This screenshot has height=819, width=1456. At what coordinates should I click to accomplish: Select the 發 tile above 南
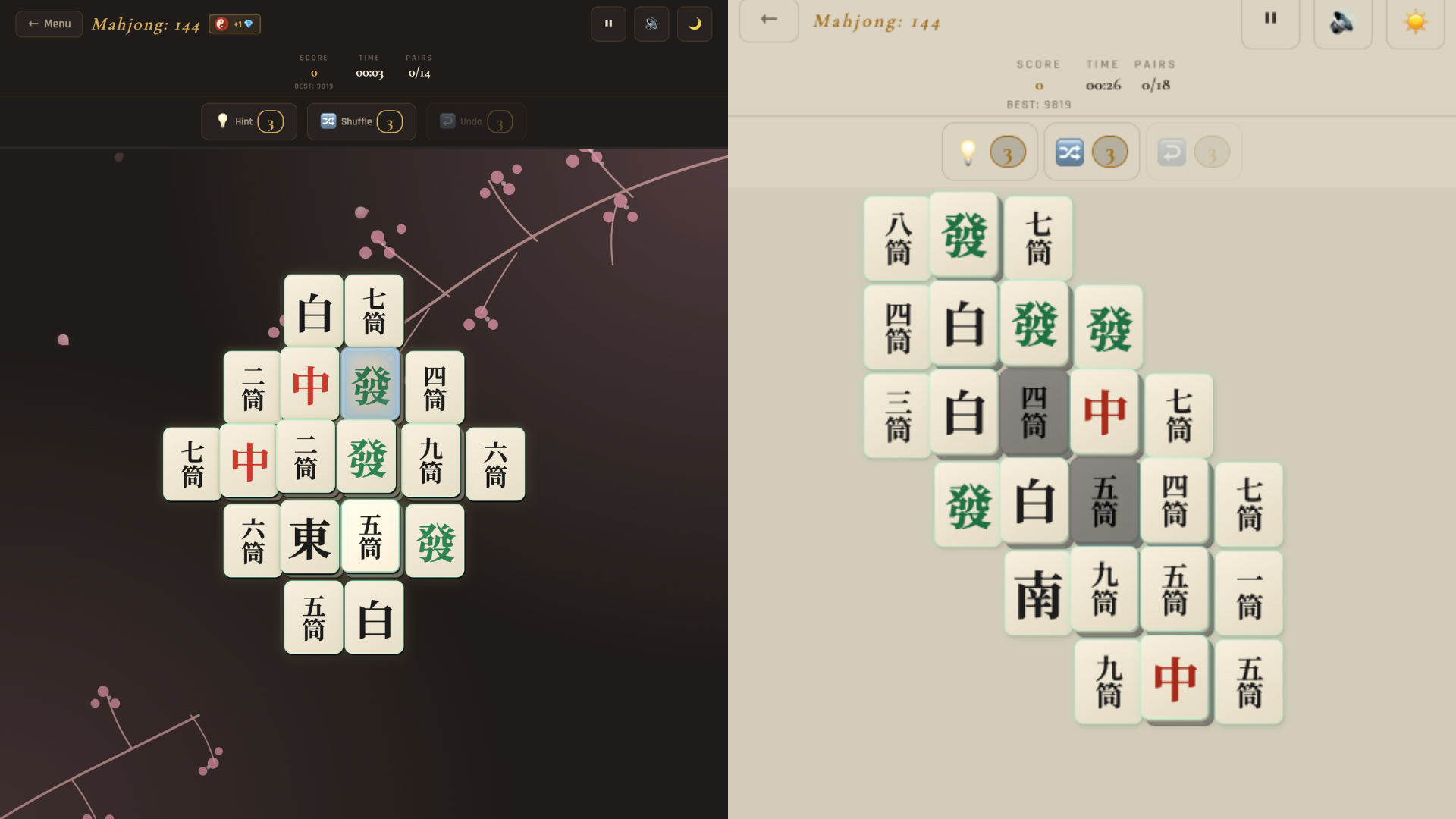pyautogui.click(x=968, y=505)
